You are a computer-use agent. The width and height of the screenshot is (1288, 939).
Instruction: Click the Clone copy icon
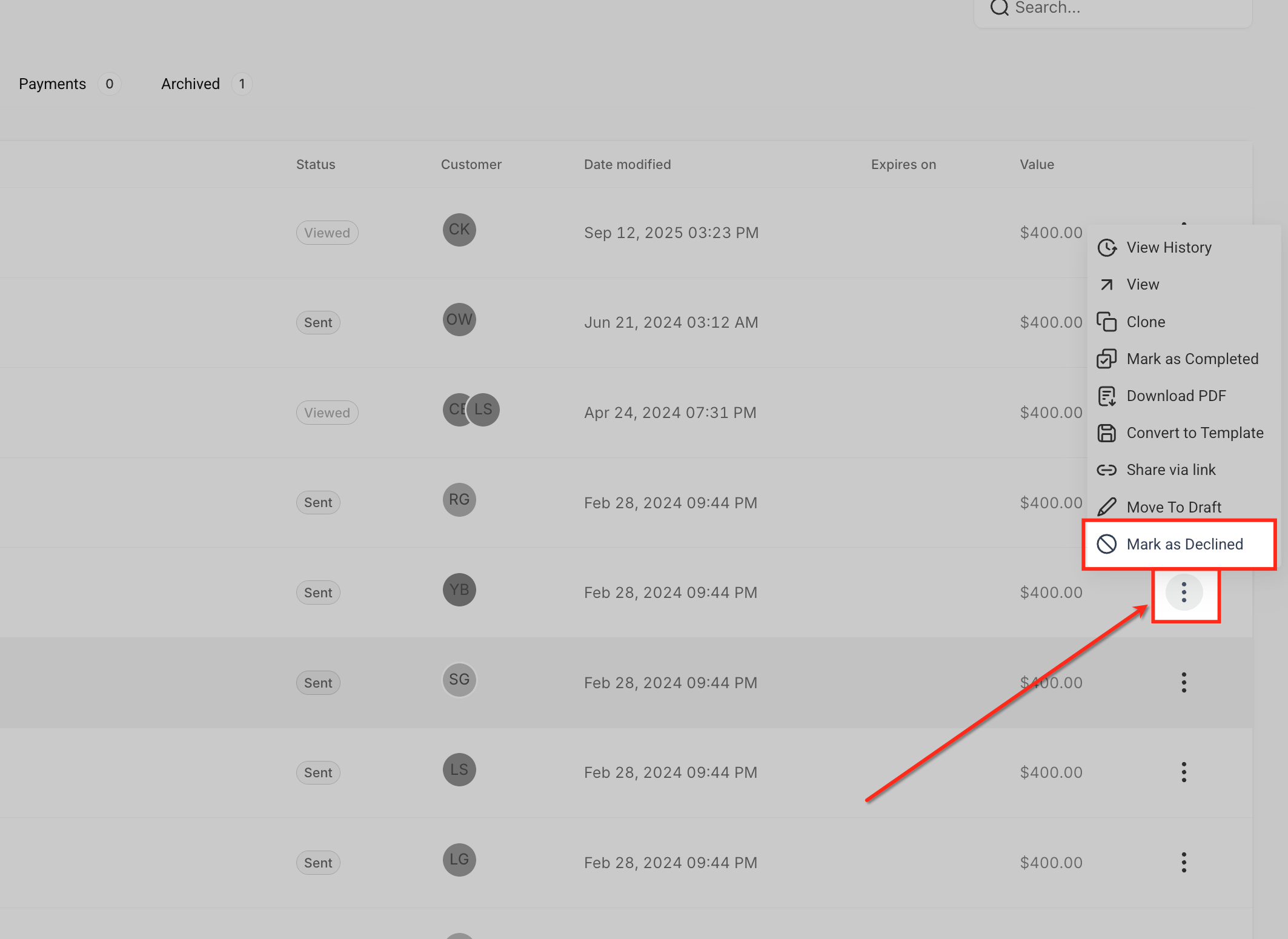(1107, 322)
